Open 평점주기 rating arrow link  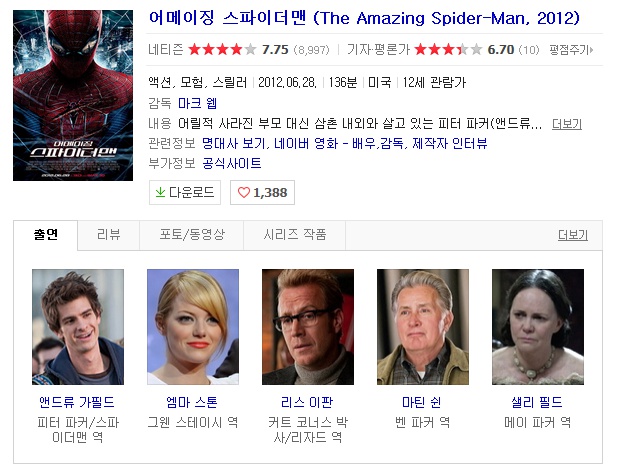point(571,50)
